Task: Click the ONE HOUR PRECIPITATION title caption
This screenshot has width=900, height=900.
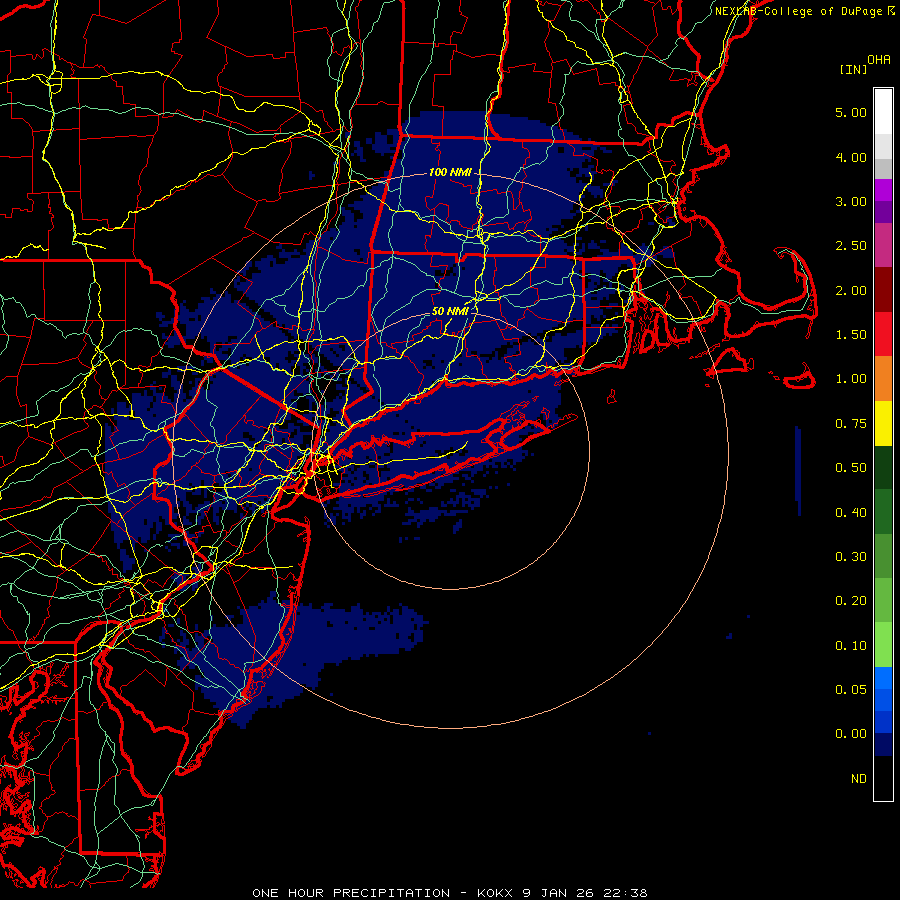Action: coord(450,893)
